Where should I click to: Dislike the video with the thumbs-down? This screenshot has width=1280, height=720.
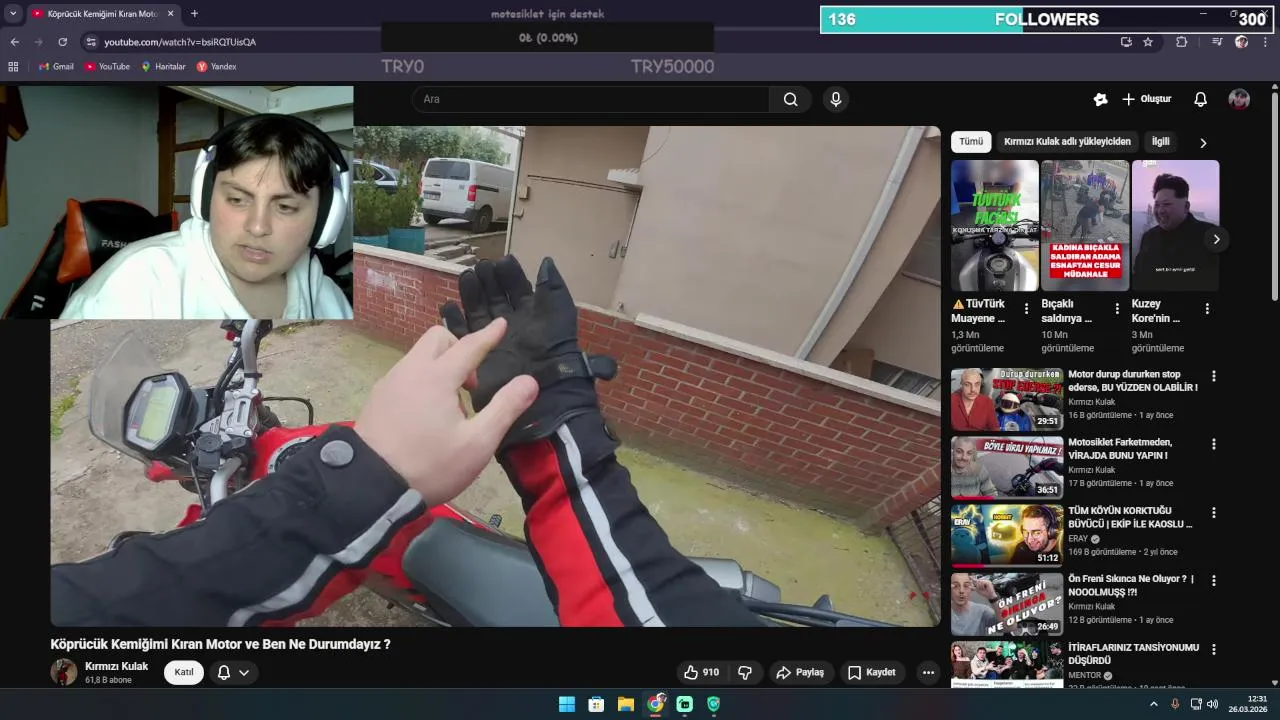pos(745,673)
